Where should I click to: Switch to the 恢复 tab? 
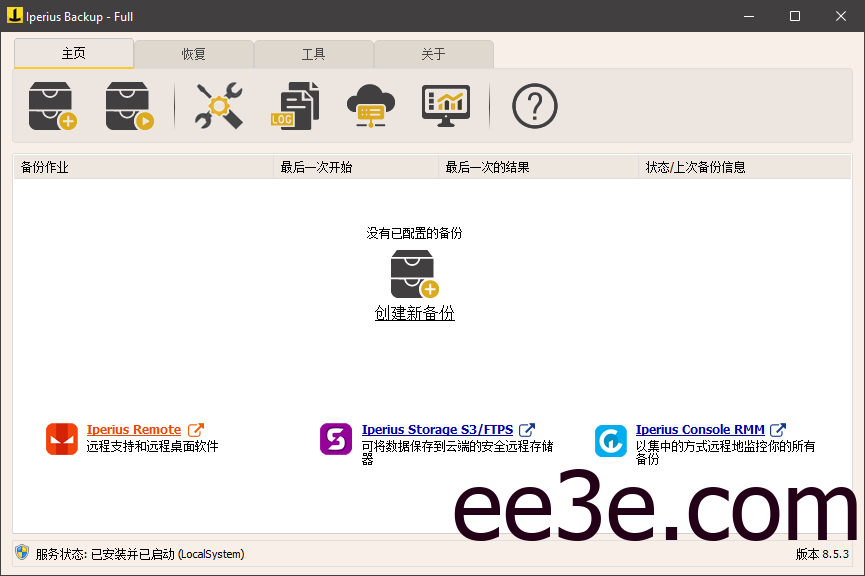[x=194, y=54]
